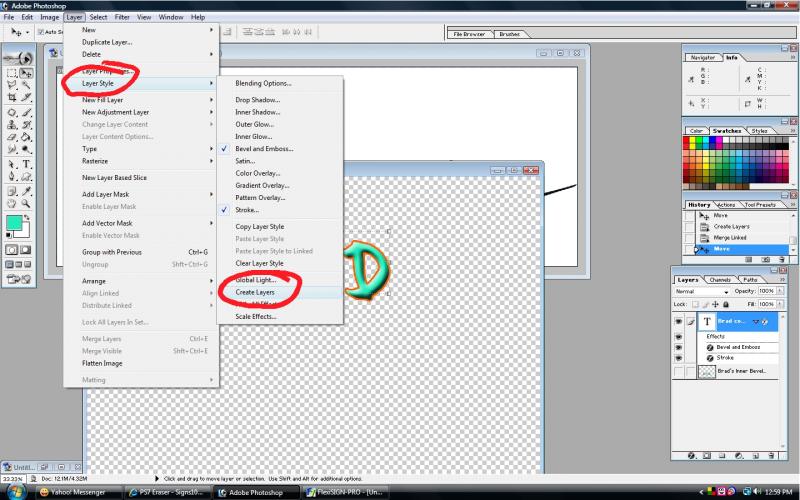Select the Magic Wand tool
The width and height of the screenshot is (800, 500).
pyautogui.click(x=26, y=85)
